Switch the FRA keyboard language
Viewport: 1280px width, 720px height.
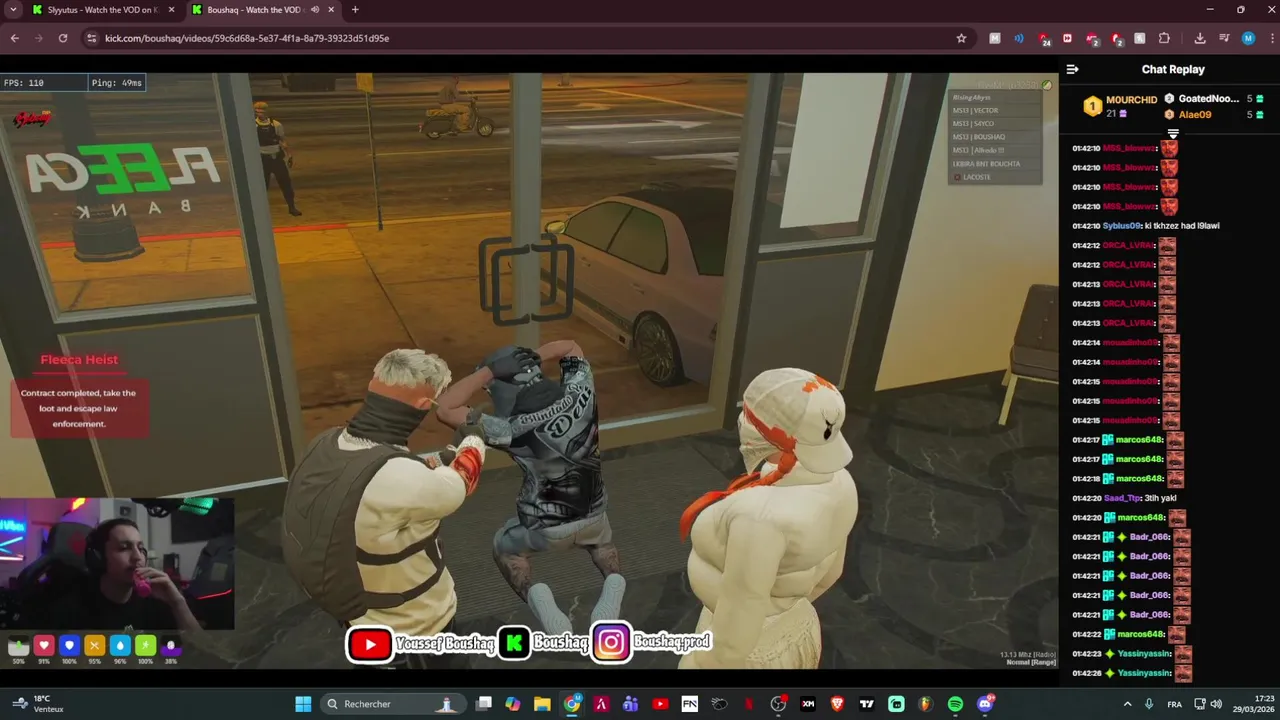click(1175, 704)
